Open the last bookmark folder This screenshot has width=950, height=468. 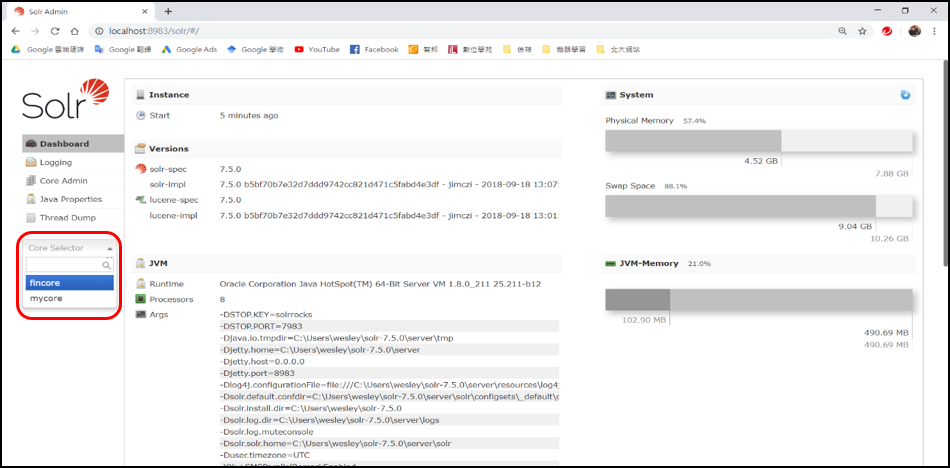617,50
